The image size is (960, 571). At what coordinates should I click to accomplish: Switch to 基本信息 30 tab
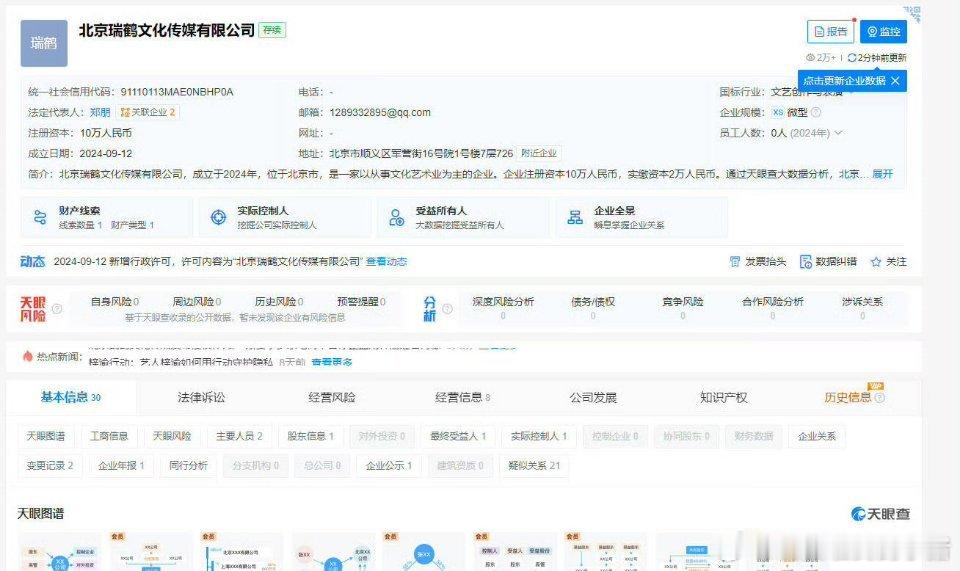click(x=71, y=397)
